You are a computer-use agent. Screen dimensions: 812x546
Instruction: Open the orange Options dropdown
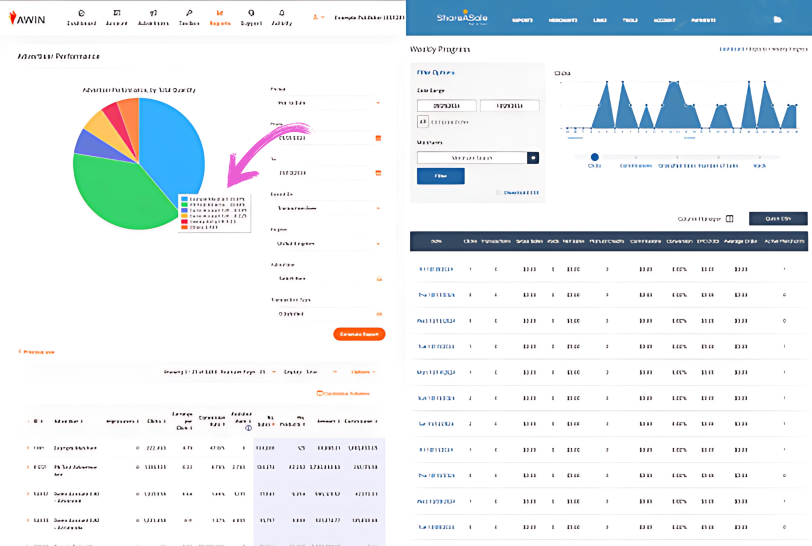(362, 372)
